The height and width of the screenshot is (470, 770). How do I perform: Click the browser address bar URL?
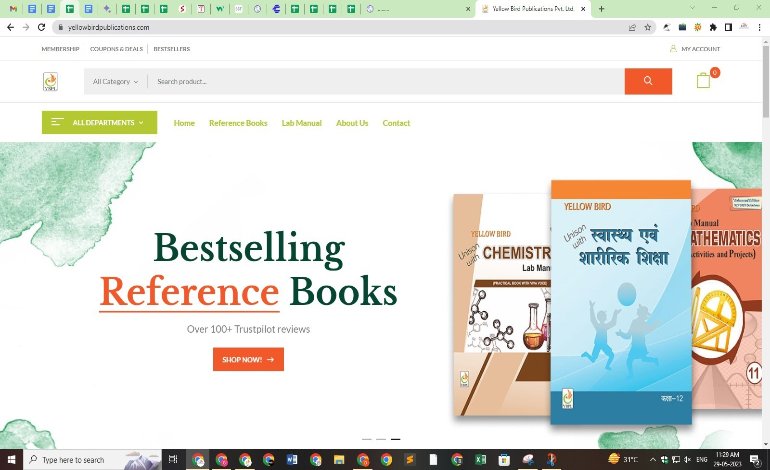(109, 28)
